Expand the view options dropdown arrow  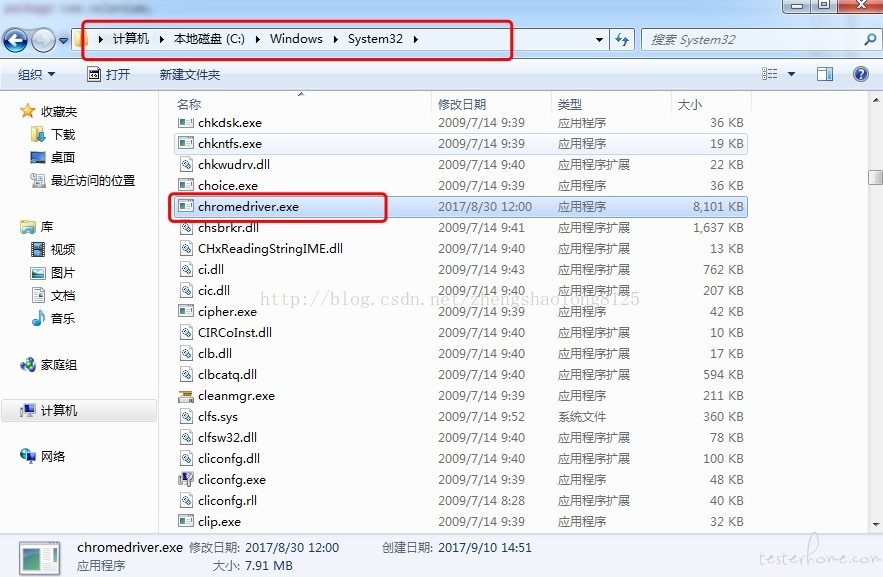click(x=791, y=74)
